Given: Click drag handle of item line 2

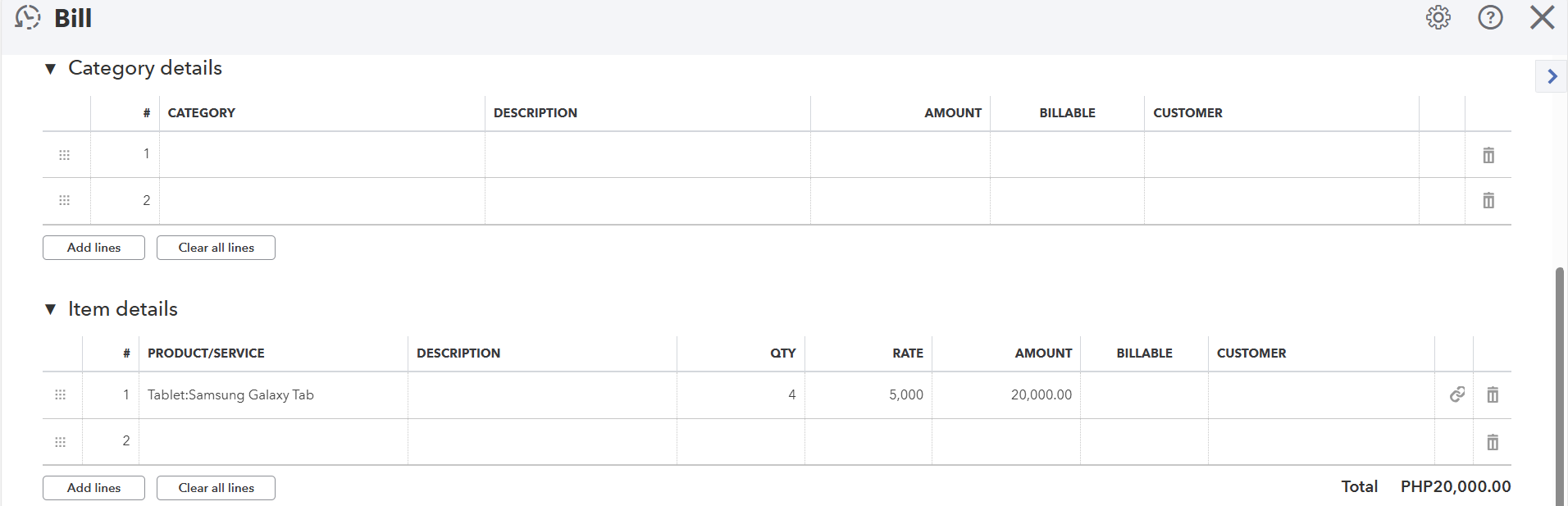Looking at the screenshot, I should click(x=61, y=442).
